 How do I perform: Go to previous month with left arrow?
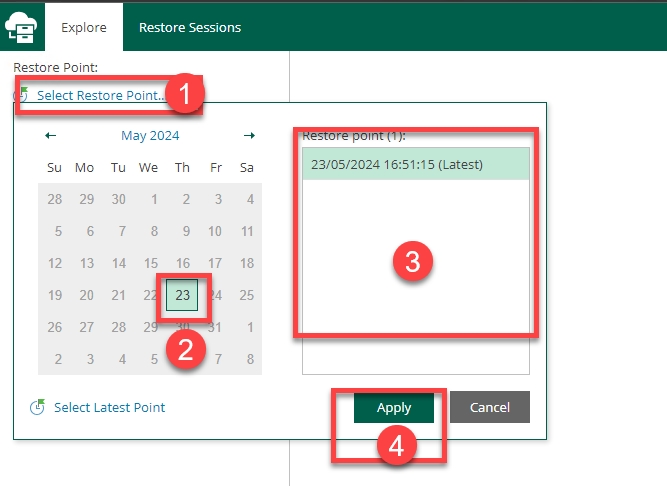pos(51,136)
